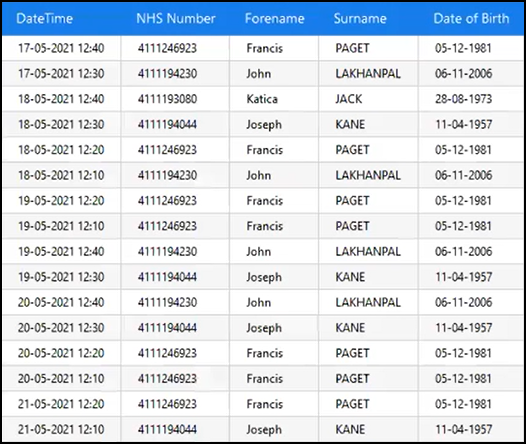Select the 19-05-2021 12:10 datetime cell
The width and height of the screenshot is (526, 444).
pyautogui.click(x=61, y=226)
